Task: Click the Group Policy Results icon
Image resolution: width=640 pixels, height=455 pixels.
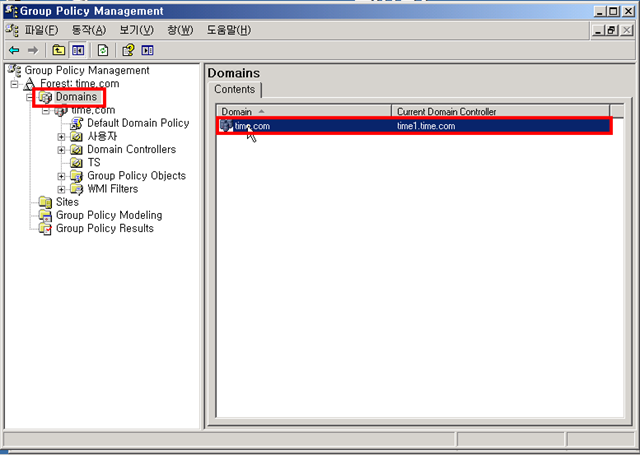Action: click(45, 229)
